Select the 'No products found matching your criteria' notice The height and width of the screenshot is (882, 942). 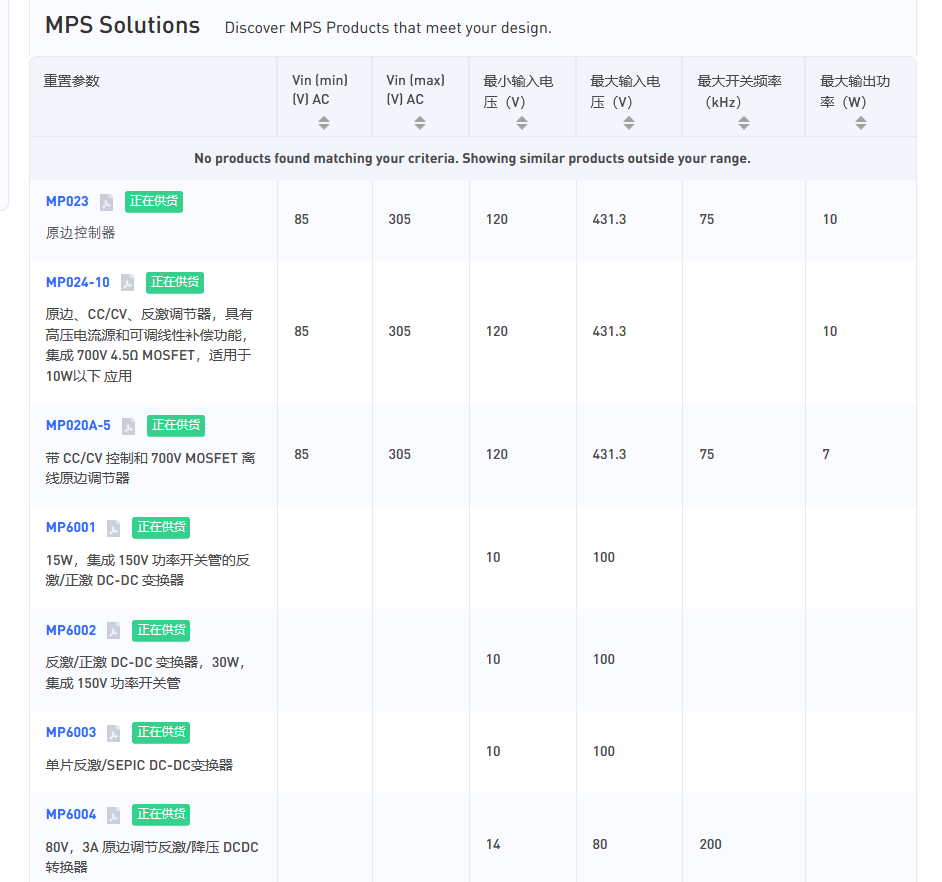(x=472, y=159)
